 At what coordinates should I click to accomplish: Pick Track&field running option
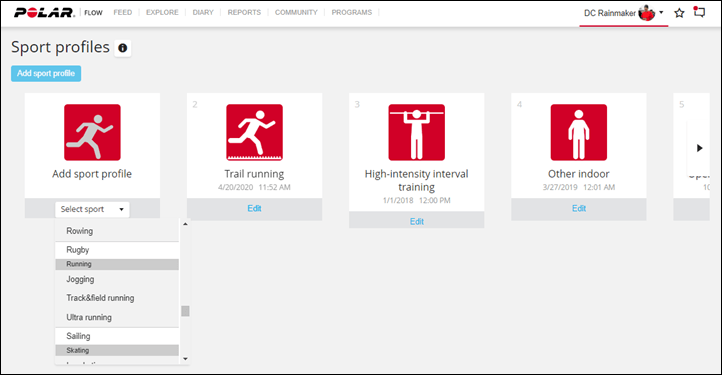pos(117,298)
